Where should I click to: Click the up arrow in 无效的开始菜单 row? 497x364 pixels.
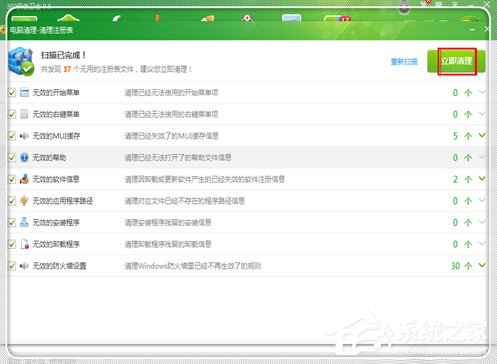pyautogui.click(x=468, y=93)
